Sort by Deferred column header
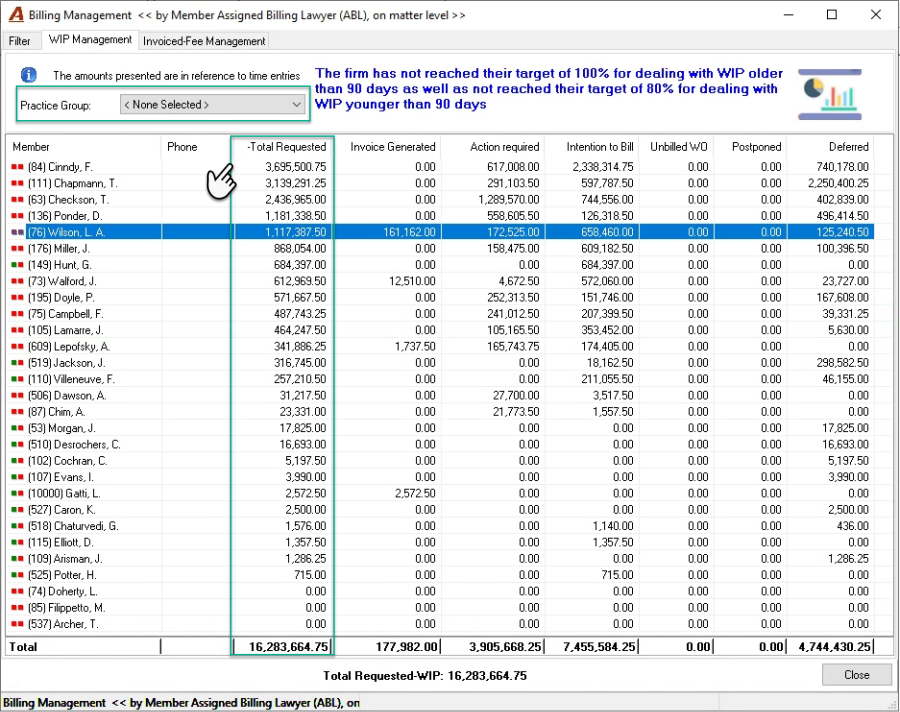The width and height of the screenshot is (900, 712). coord(831,147)
